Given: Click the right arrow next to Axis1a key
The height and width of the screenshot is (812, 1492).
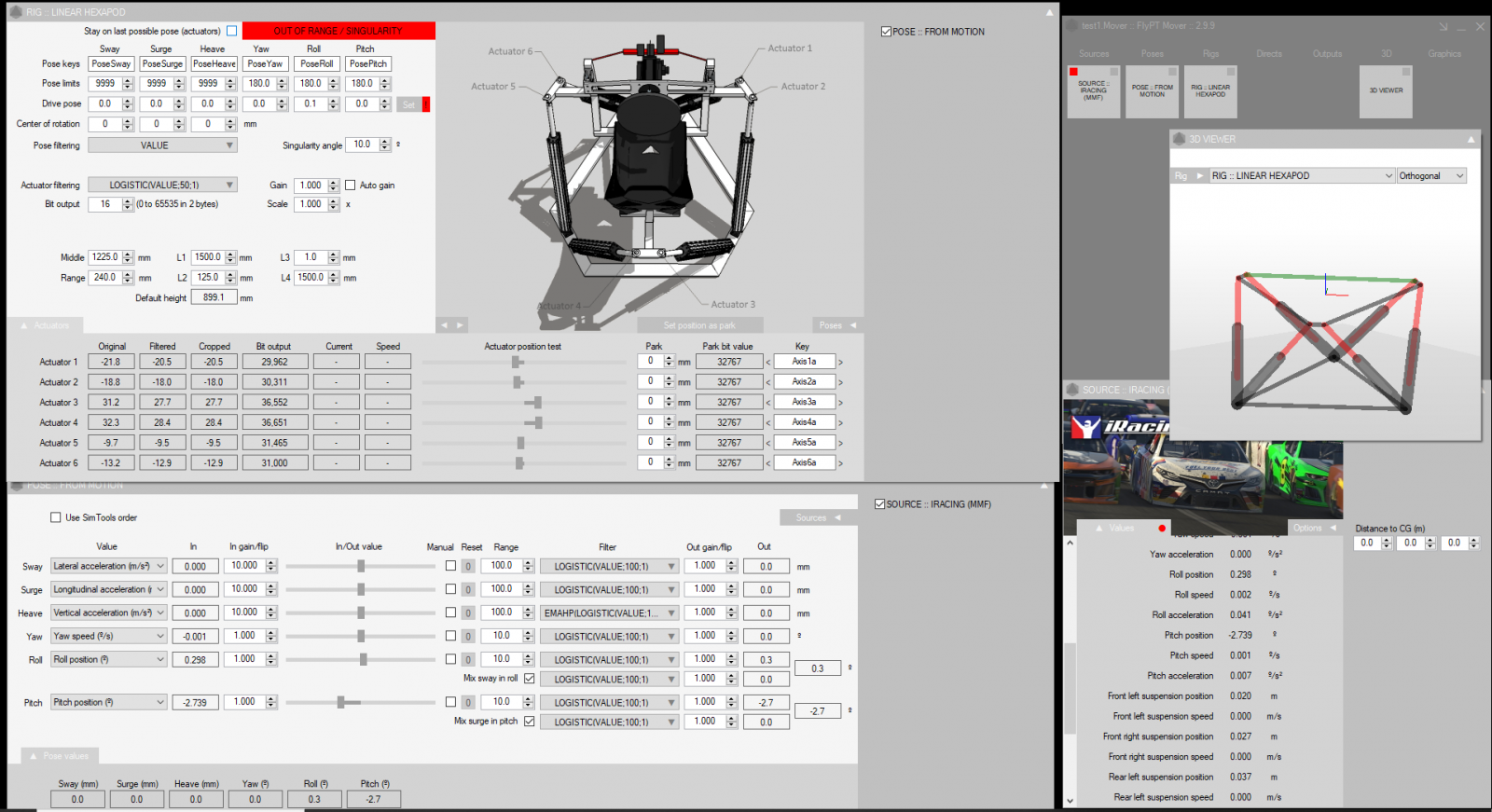Looking at the screenshot, I should (x=840, y=363).
